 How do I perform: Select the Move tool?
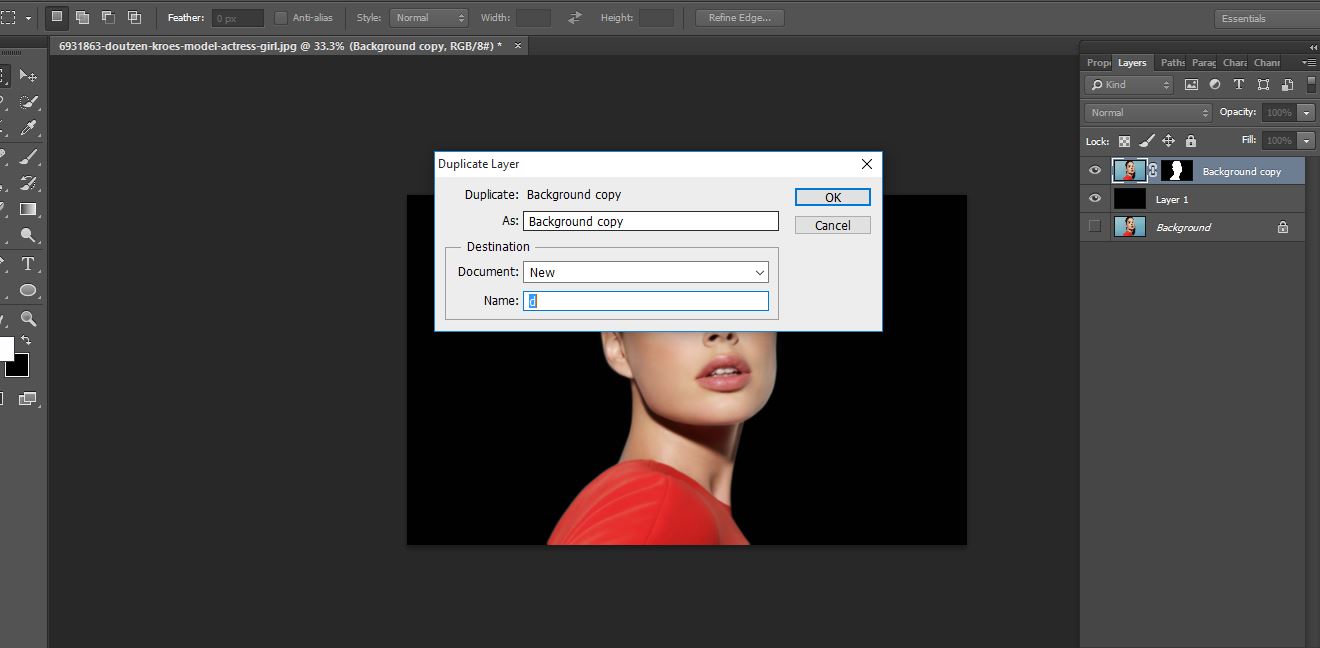click(x=27, y=75)
